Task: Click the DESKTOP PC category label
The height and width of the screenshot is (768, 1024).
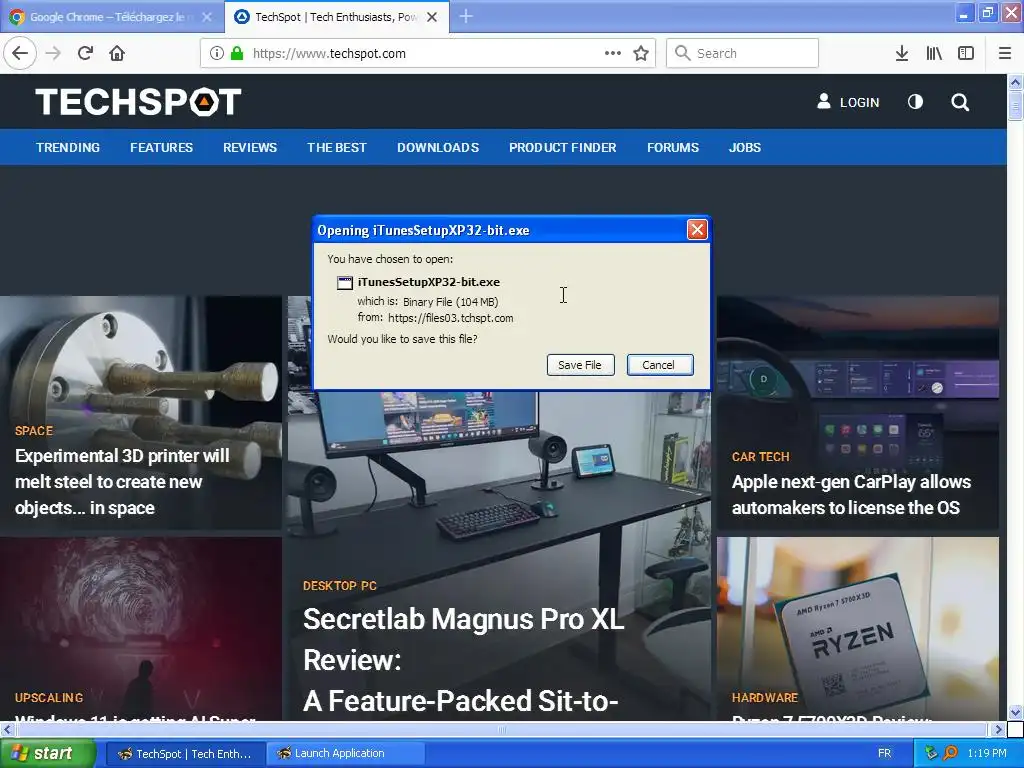Action: [x=340, y=586]
